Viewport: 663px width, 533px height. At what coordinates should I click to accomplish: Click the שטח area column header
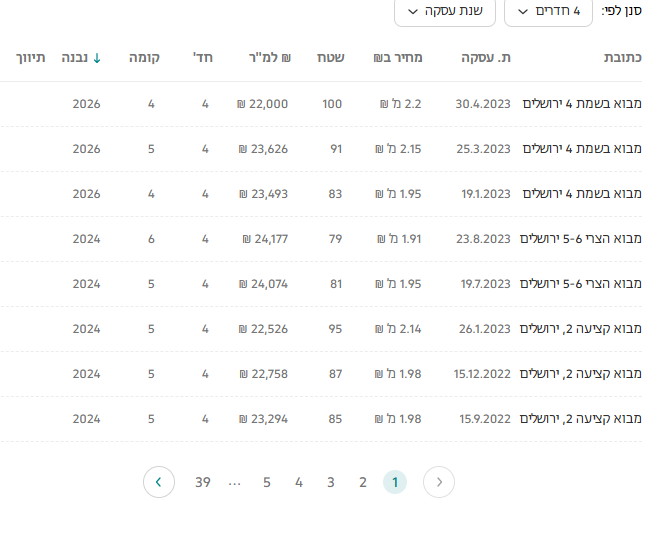pyautogui.click(x=331, y=58)
